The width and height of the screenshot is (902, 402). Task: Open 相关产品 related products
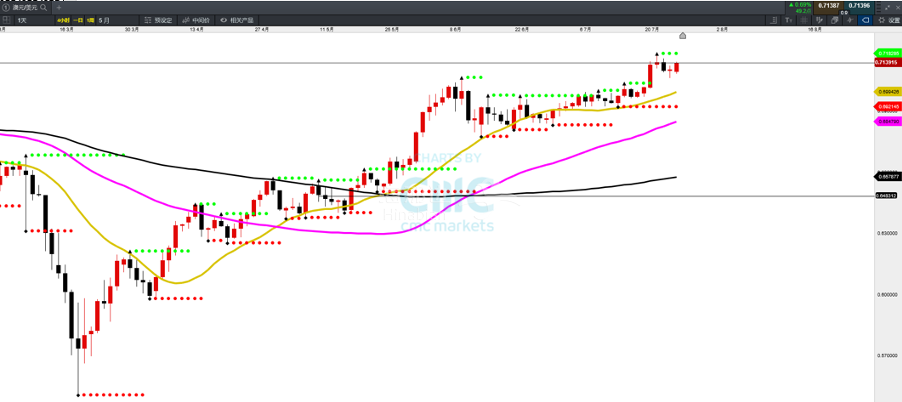238,19
